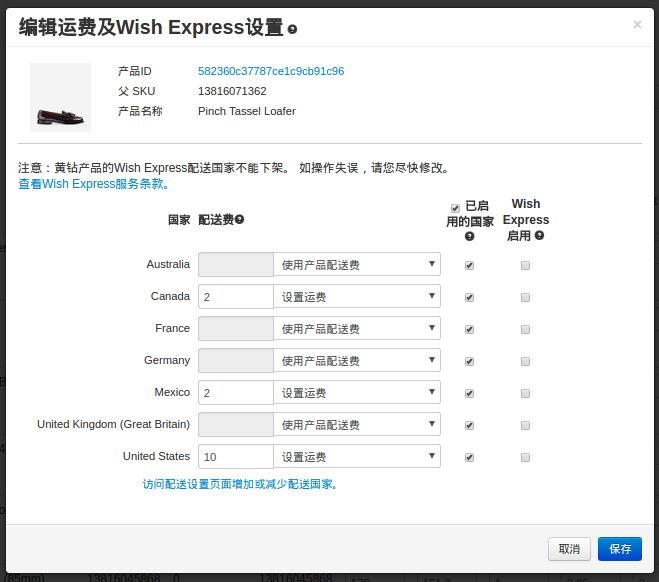This screenshot has height=582, width=659.
Task: Click the 保存 save button
Action: point(620,549)
